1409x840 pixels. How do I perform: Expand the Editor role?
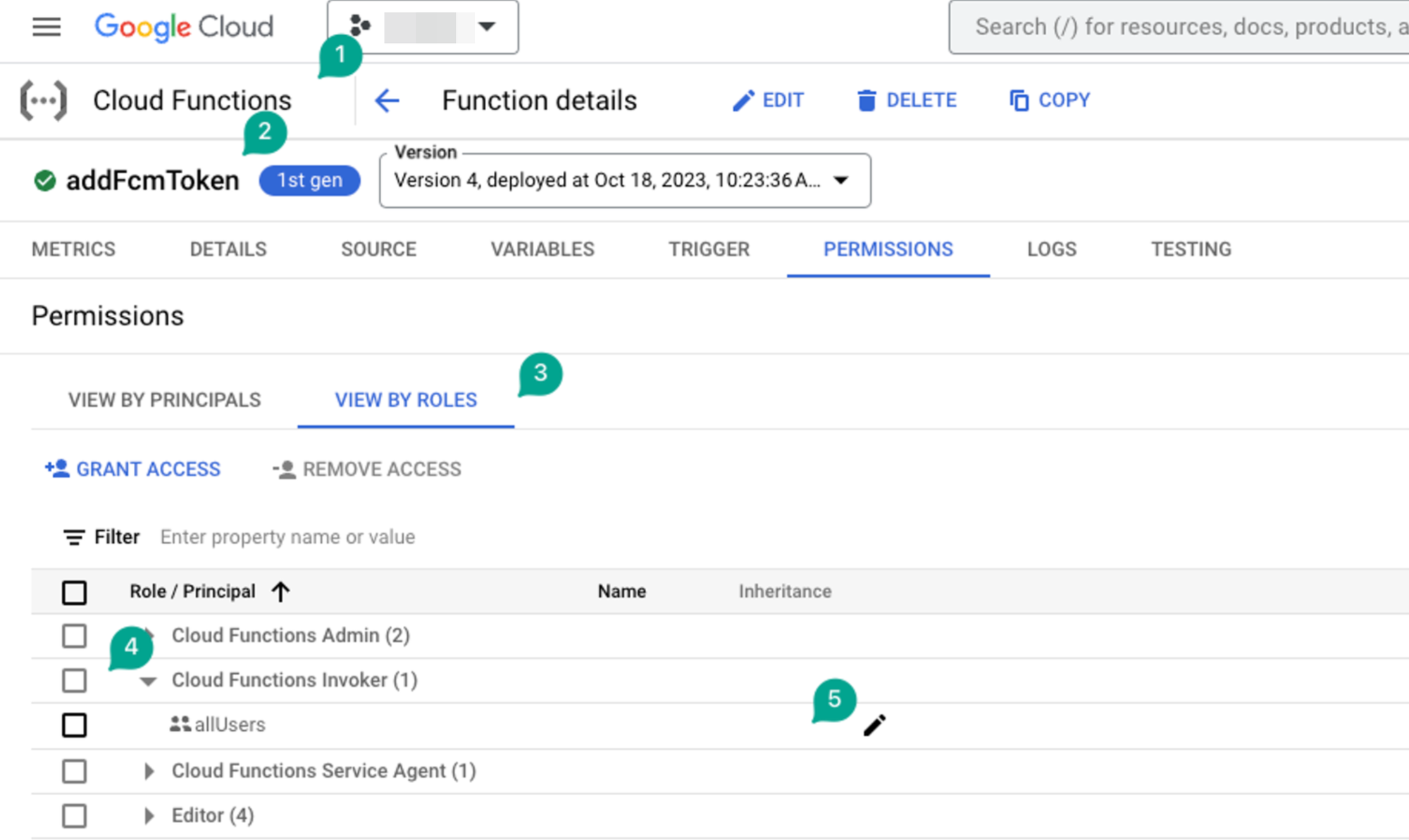(x=149, y=816)
